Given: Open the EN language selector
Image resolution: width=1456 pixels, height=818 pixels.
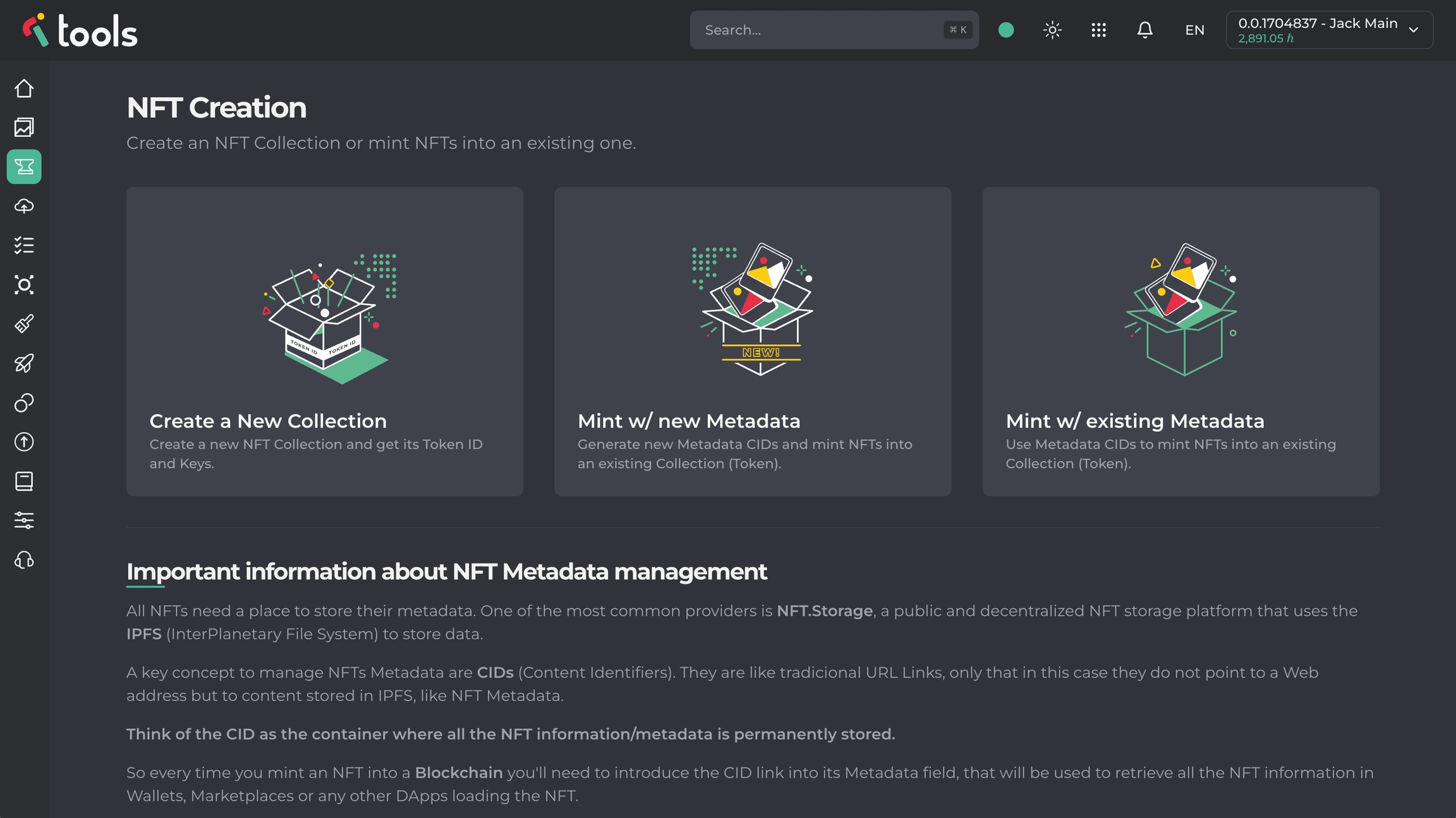Looking at the screenshot, I should (1194, 30).
